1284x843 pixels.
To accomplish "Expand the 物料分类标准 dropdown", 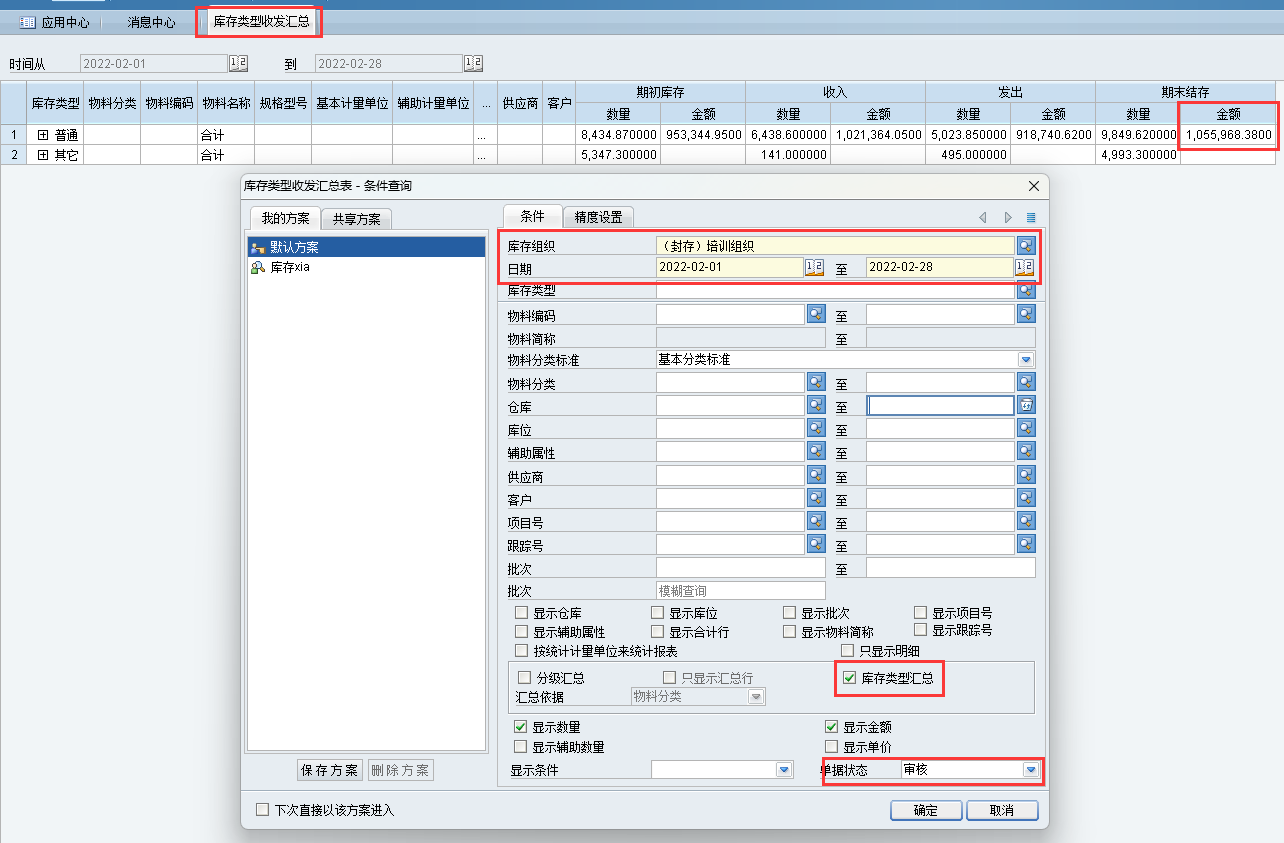I will pyautogui.click(x=1025, y=360).
